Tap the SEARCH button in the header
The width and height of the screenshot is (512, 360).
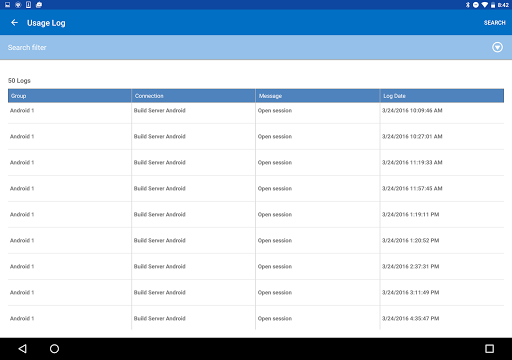[x=494, y=23]
